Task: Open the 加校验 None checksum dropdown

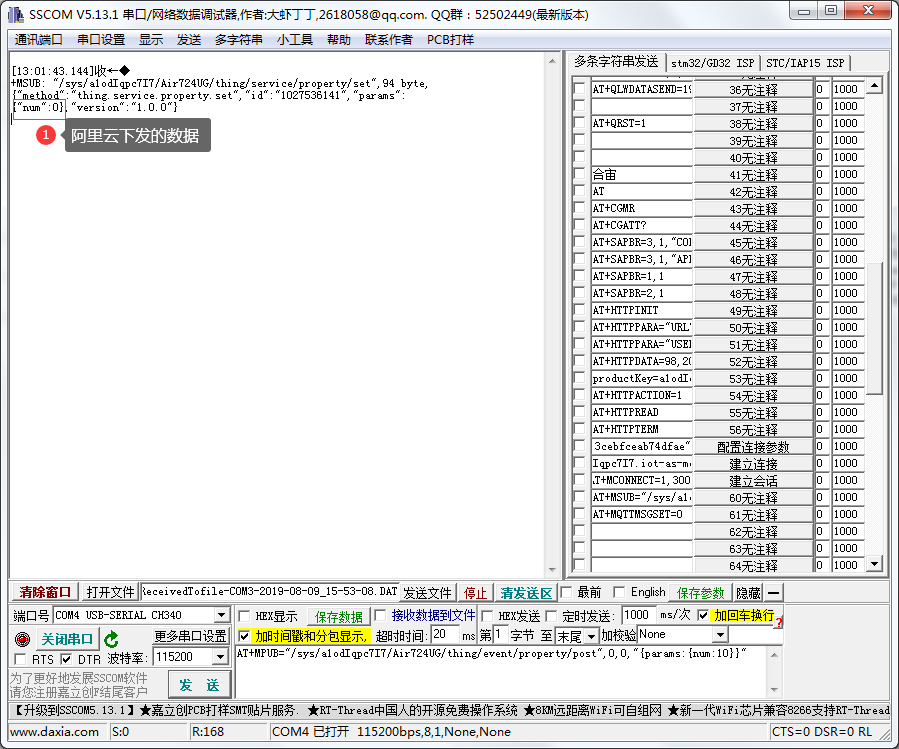Action: click(720, 633)
